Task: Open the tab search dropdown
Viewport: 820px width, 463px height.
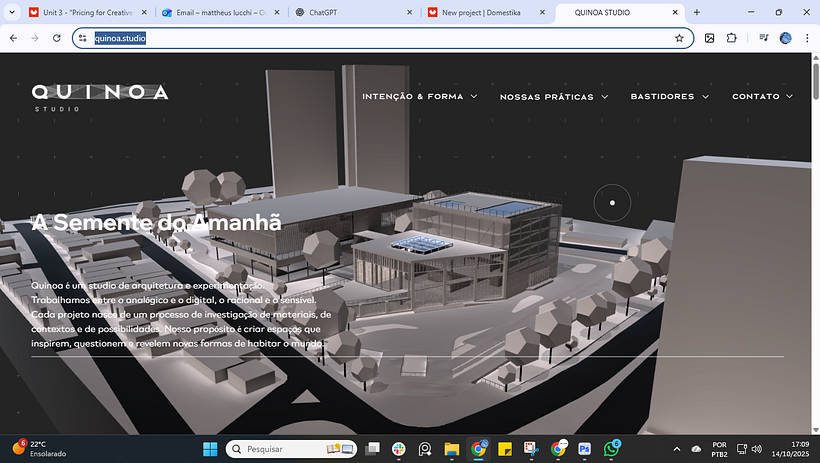Action: coord(12,12)
